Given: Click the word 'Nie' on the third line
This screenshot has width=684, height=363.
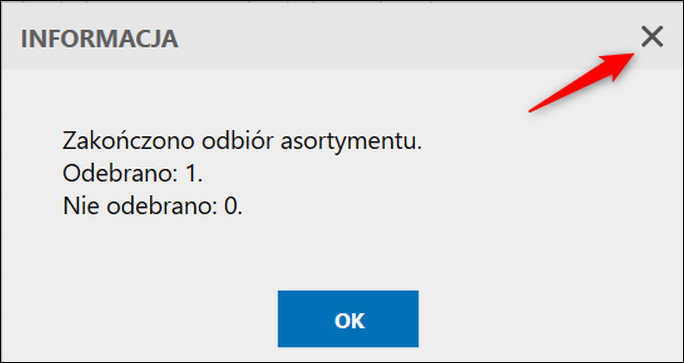Looking at the screenshot, I should point(80,207).
